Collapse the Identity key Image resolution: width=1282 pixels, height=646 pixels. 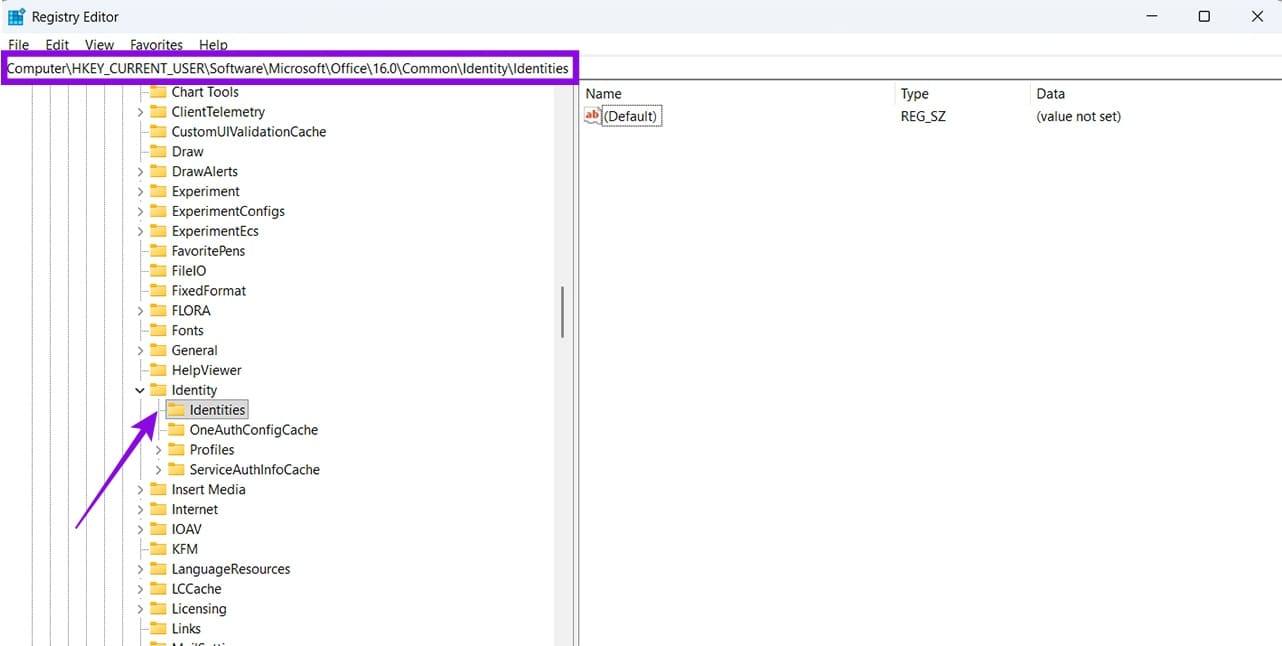[x=140, y=390]
